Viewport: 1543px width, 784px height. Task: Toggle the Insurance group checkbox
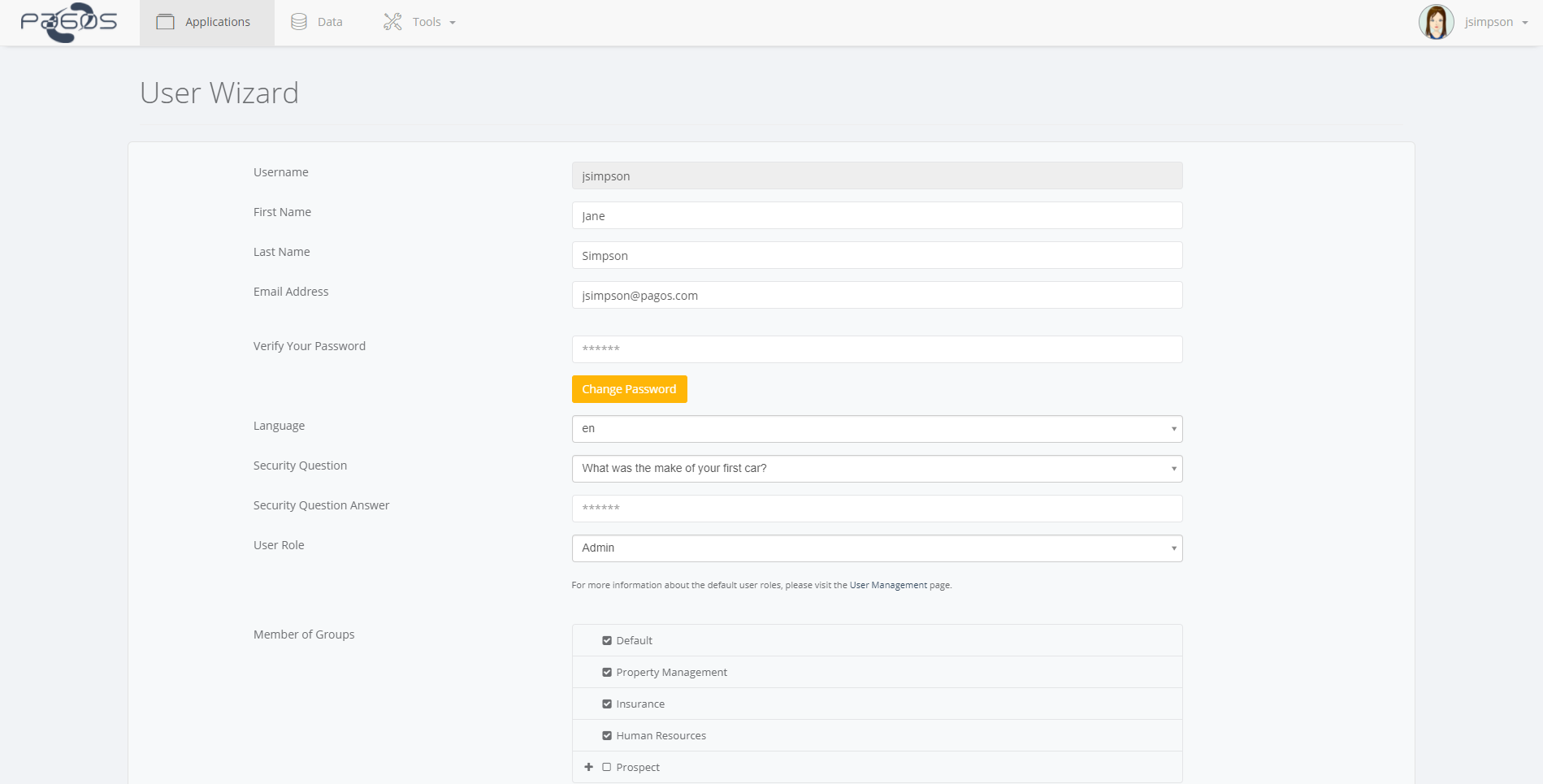(607, 704)
